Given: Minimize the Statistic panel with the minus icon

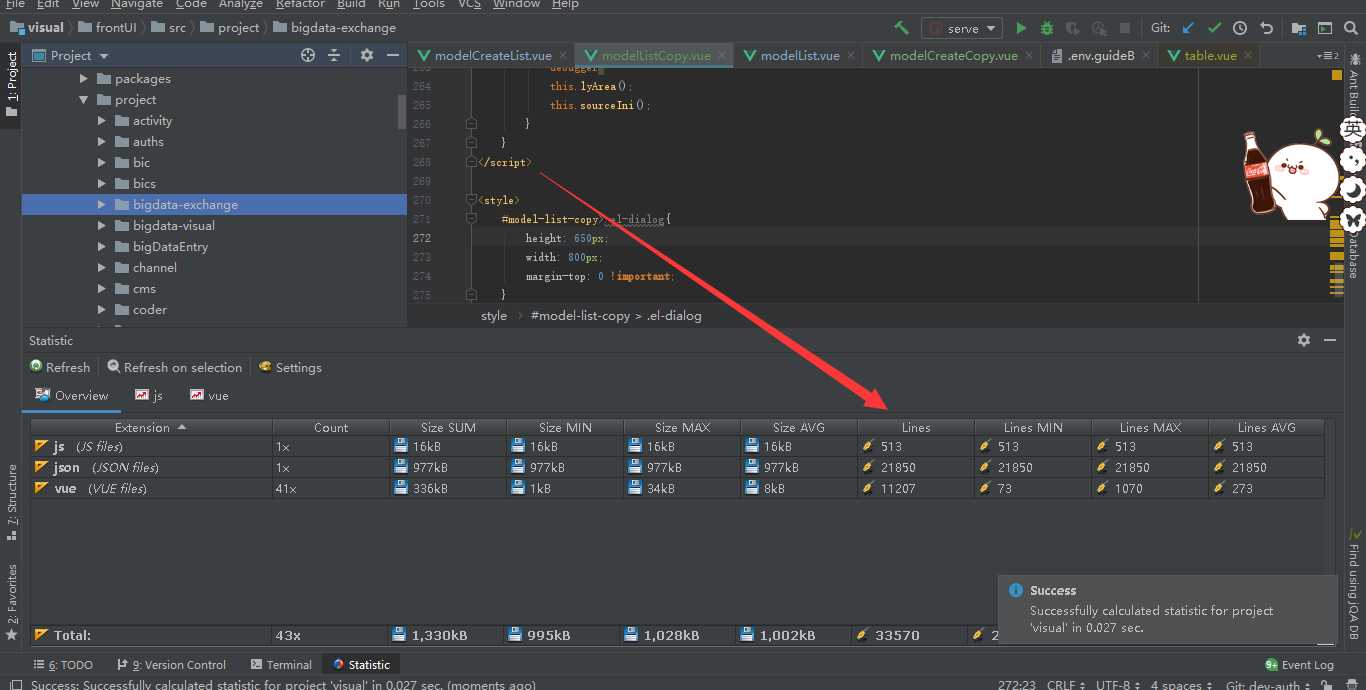Looking at the screenshot, I should click(1330, 340).
